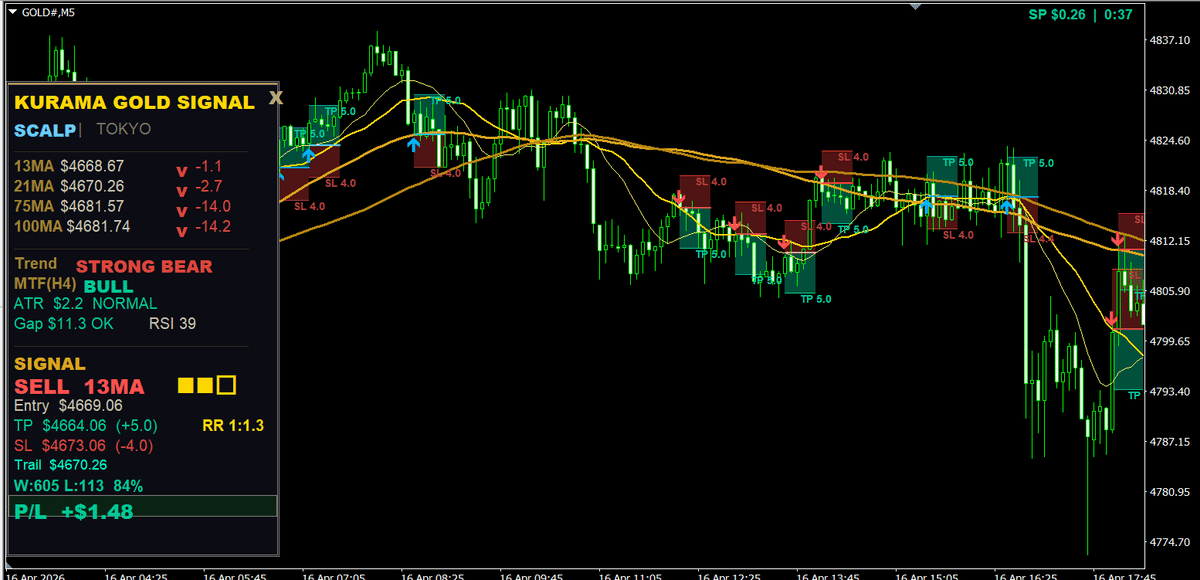The width and height of the screenshot is (1200, 580).
Task: Select the TOKYO session label
Action: tap(124, 129)
